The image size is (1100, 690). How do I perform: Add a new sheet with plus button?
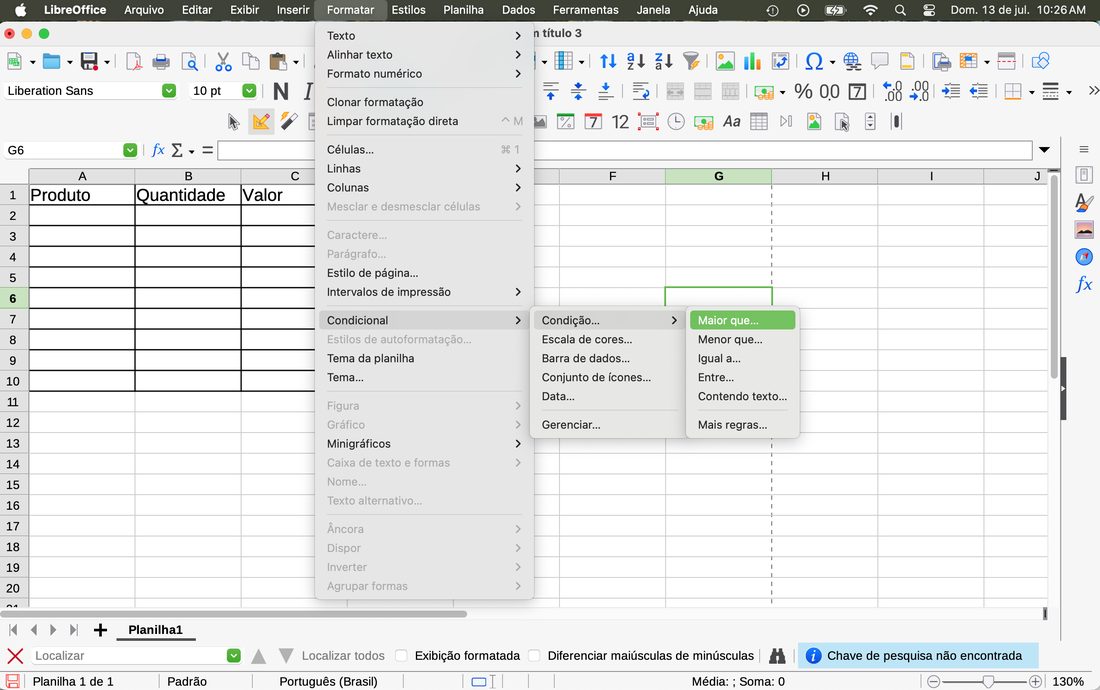[x=100, y=630]
